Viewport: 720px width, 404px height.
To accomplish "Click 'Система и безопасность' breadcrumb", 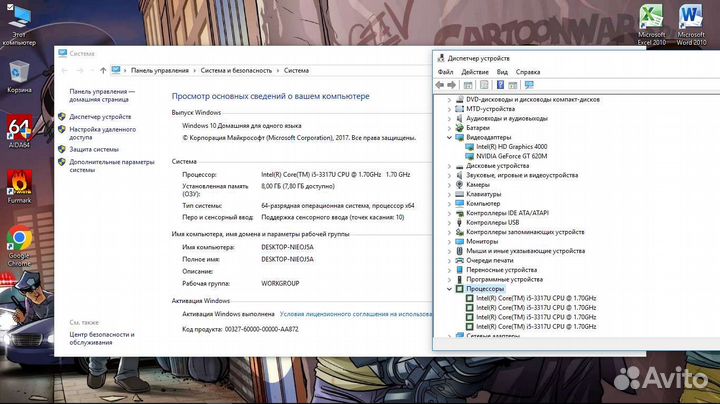I will click(236, 71).
